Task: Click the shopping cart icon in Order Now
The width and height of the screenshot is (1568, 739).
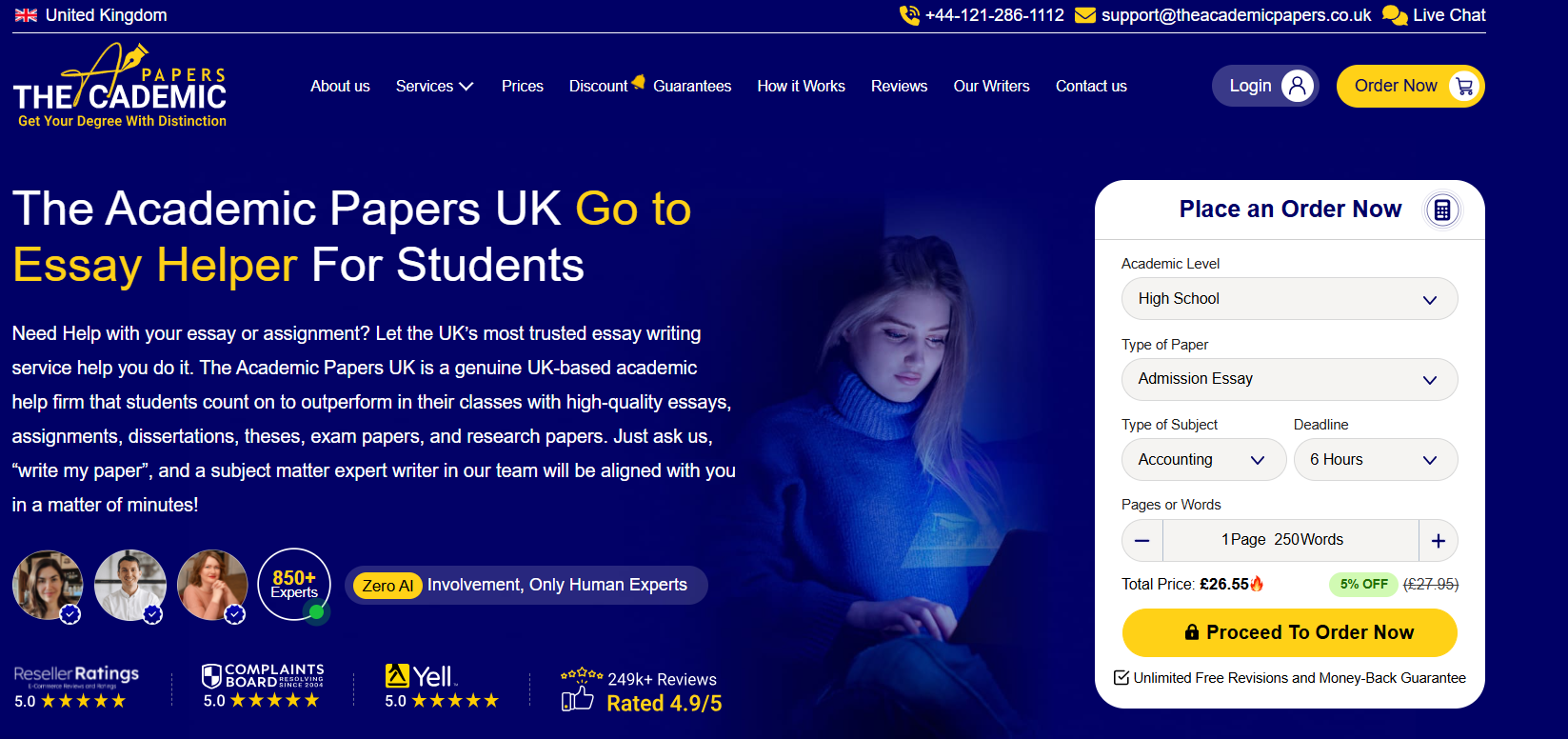Action: click(x=1464, y=86)
